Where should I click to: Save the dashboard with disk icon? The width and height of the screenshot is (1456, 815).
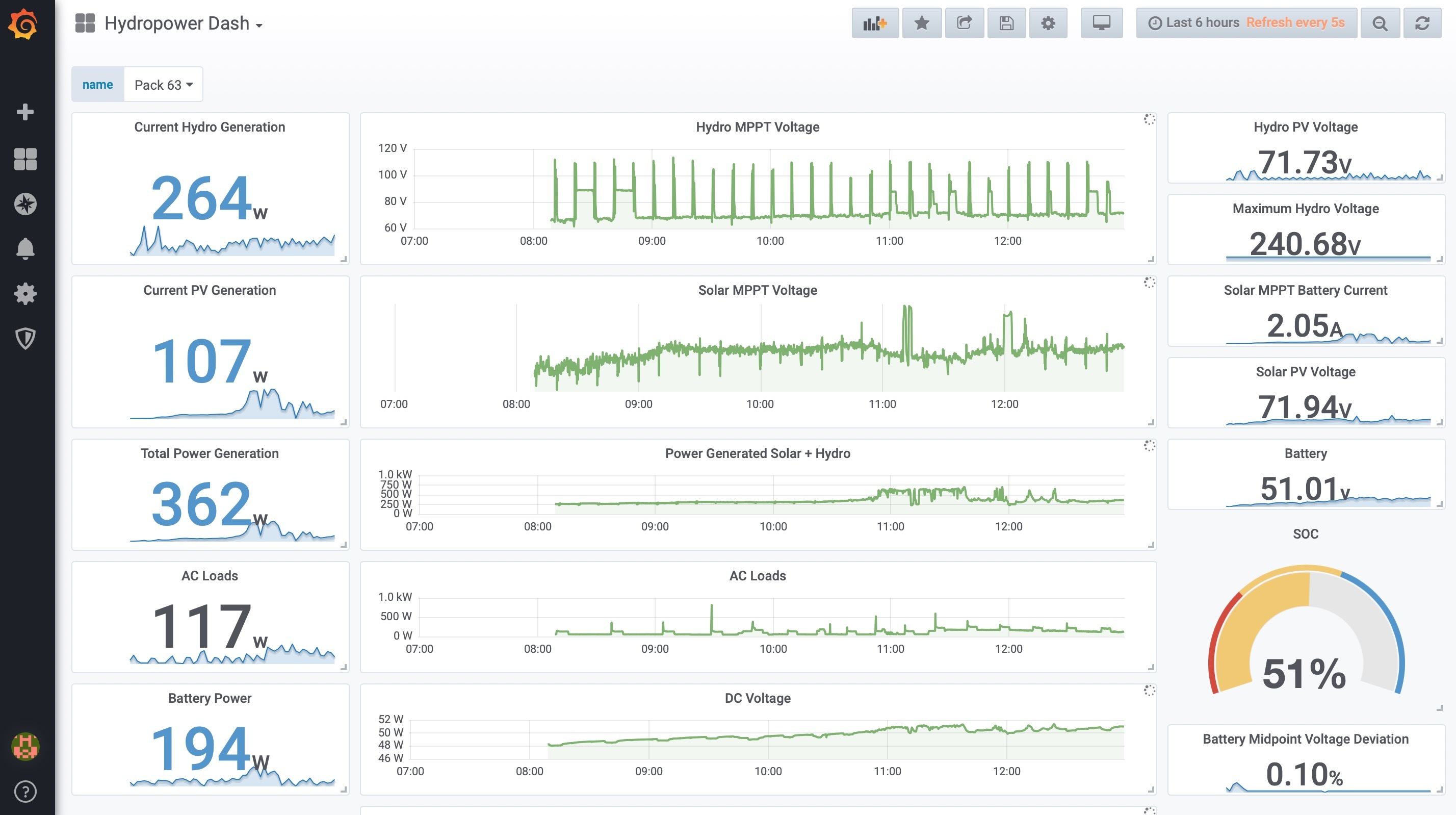1006,23
